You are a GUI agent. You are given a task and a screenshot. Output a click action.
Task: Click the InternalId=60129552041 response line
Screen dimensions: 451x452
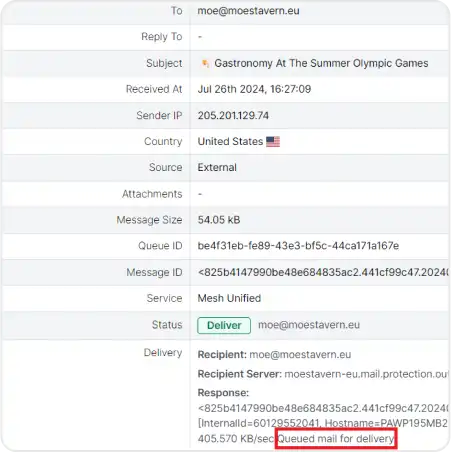[323, 423]
